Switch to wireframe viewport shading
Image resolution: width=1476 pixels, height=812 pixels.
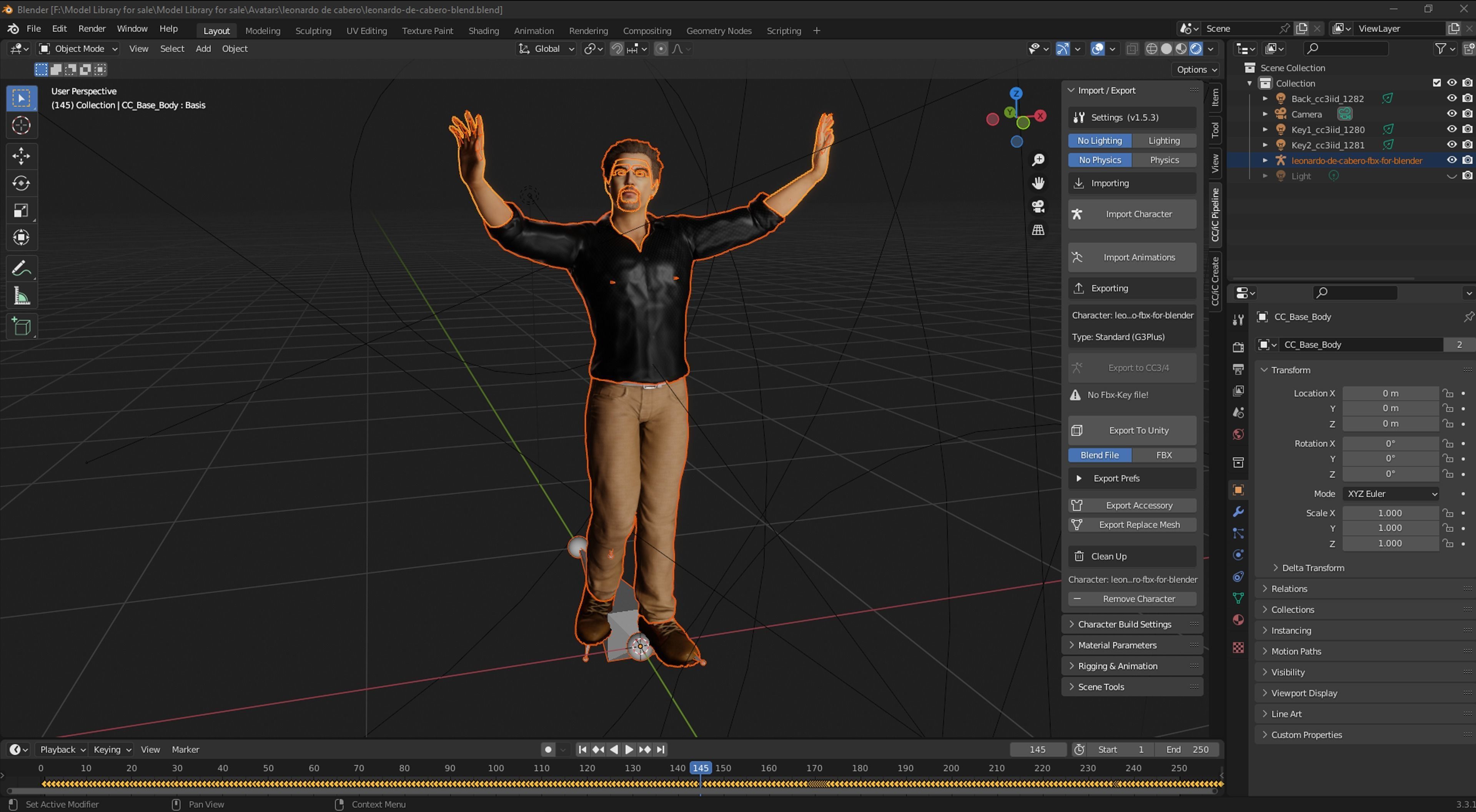coord(1151,49)
